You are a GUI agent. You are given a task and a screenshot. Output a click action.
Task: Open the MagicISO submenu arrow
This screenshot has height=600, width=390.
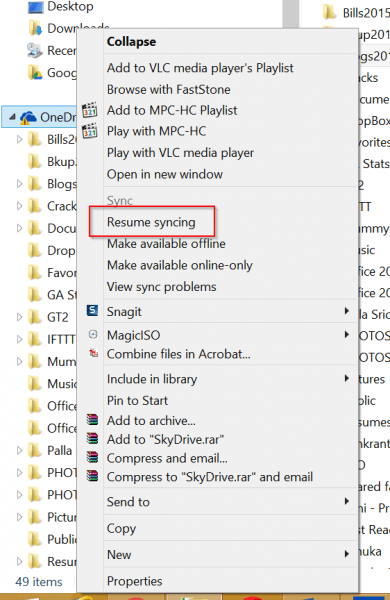pyautogui.click(x=346, y=334)
